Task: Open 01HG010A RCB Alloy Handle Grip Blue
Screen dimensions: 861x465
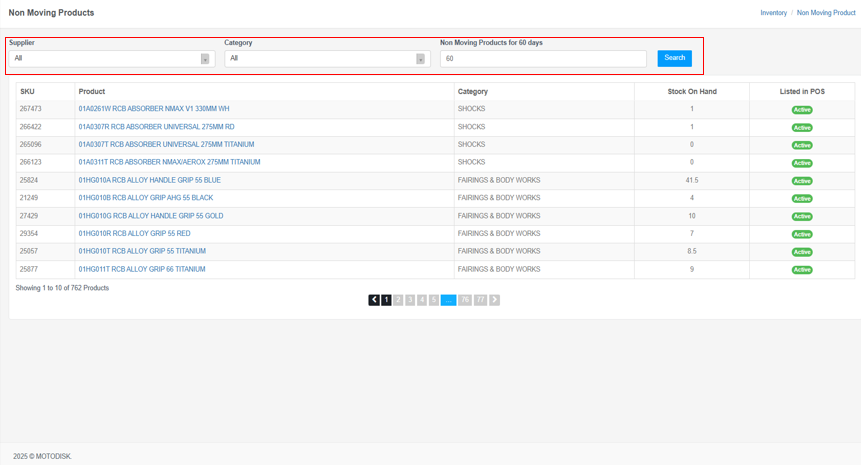Action: pyautogui.click(x=150, y=180)
